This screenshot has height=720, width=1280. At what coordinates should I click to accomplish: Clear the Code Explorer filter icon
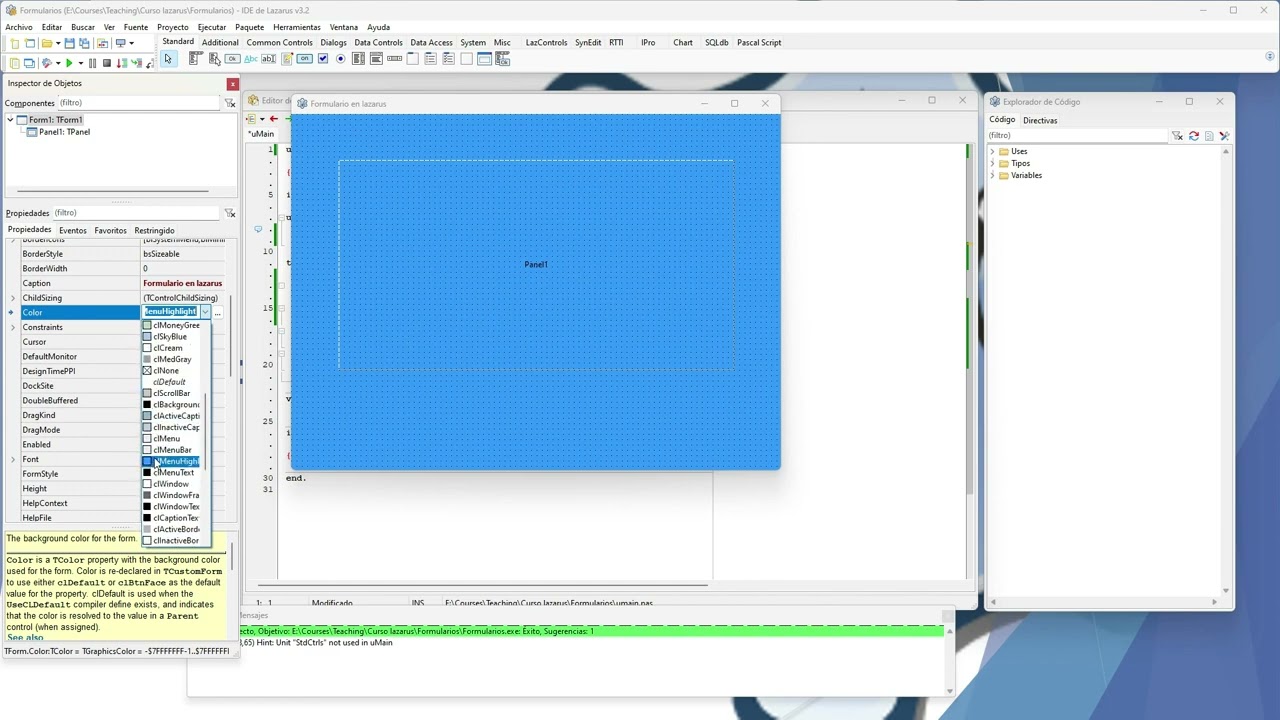(1177, 135)
